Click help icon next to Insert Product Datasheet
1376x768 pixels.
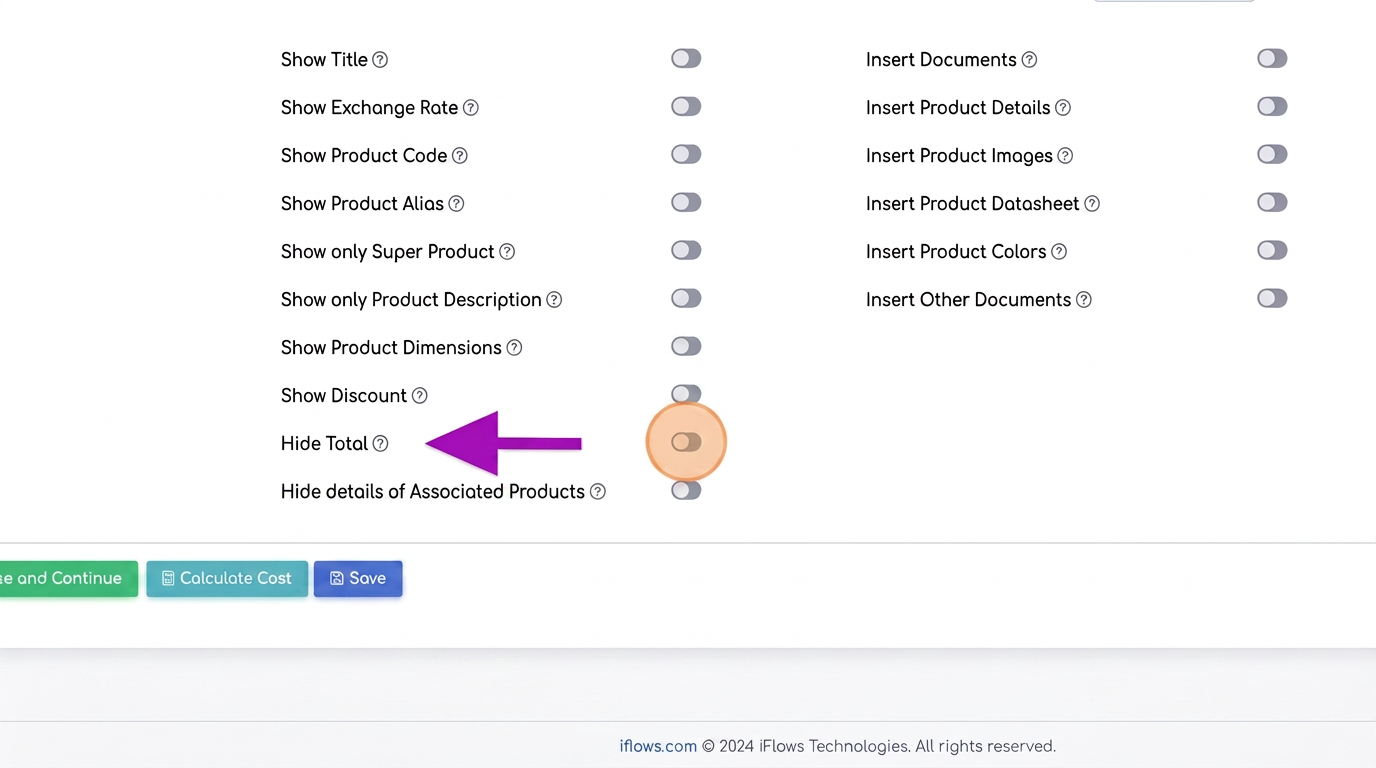1092,204
